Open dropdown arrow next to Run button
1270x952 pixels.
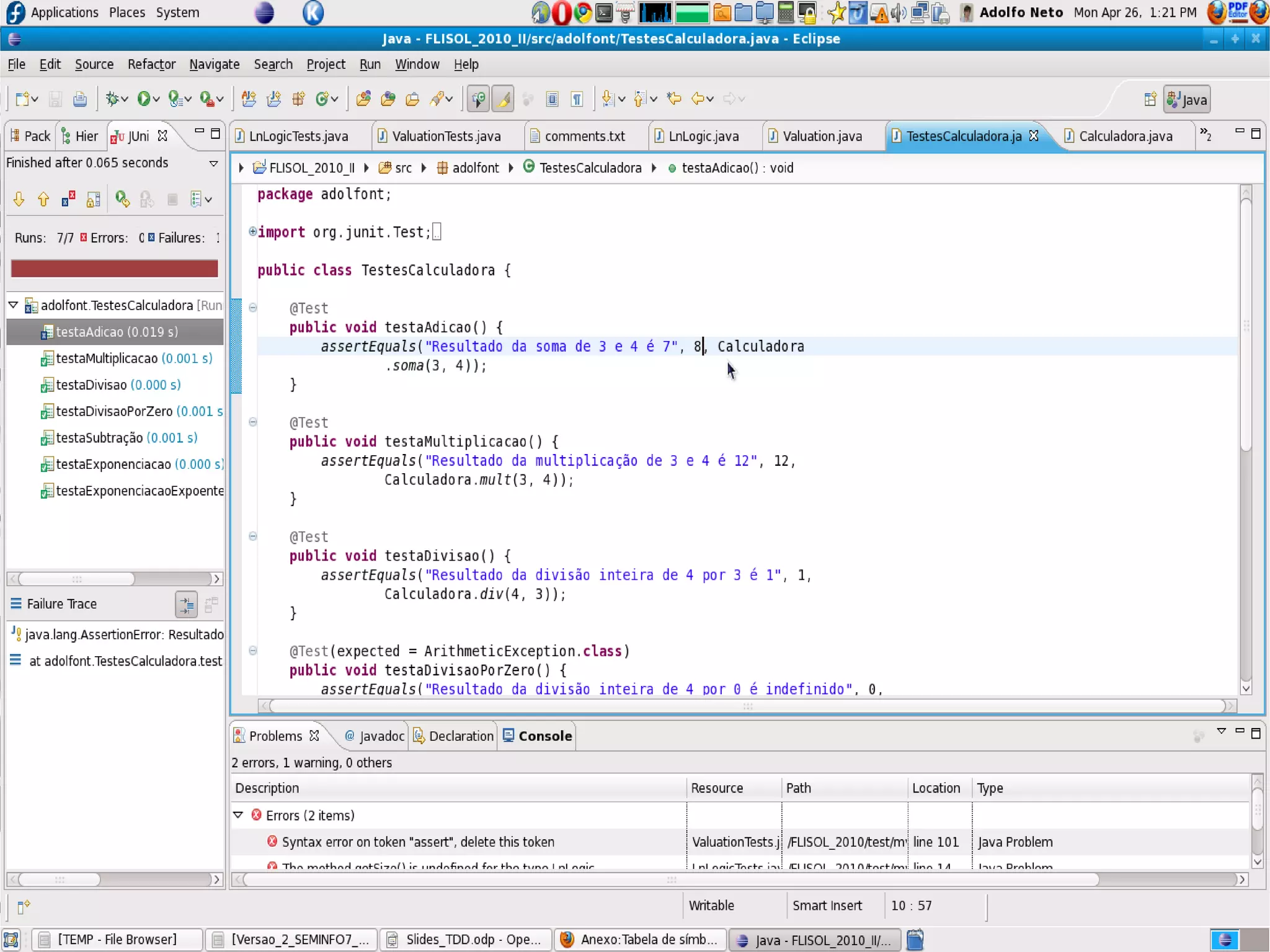click(156, 99)
